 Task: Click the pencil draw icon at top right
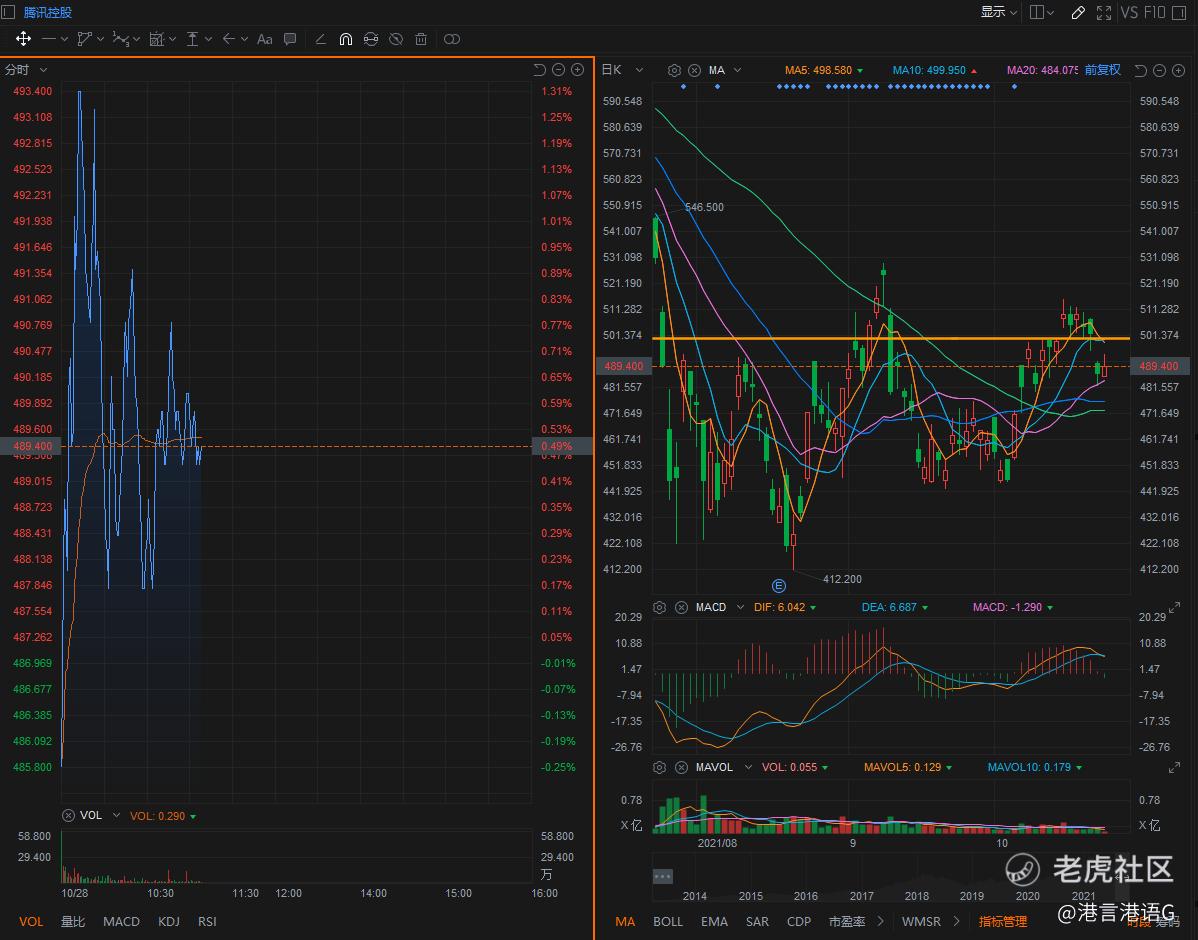tap(1078, 13)
